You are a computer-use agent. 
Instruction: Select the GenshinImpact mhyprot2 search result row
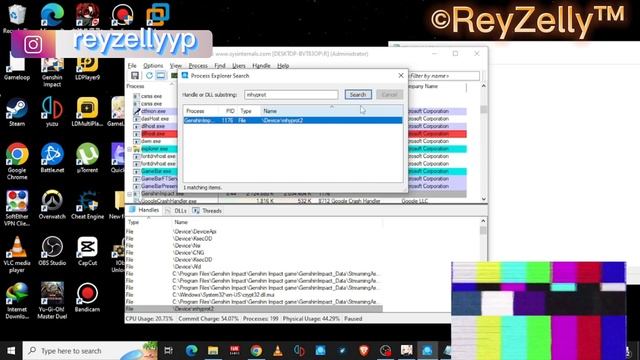point(293,120)
